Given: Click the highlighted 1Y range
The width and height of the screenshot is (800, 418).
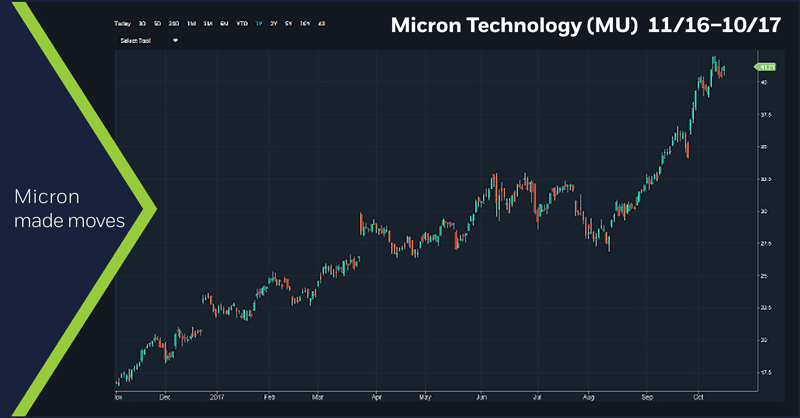Looking at the screenshot, I should click(258, 21).
